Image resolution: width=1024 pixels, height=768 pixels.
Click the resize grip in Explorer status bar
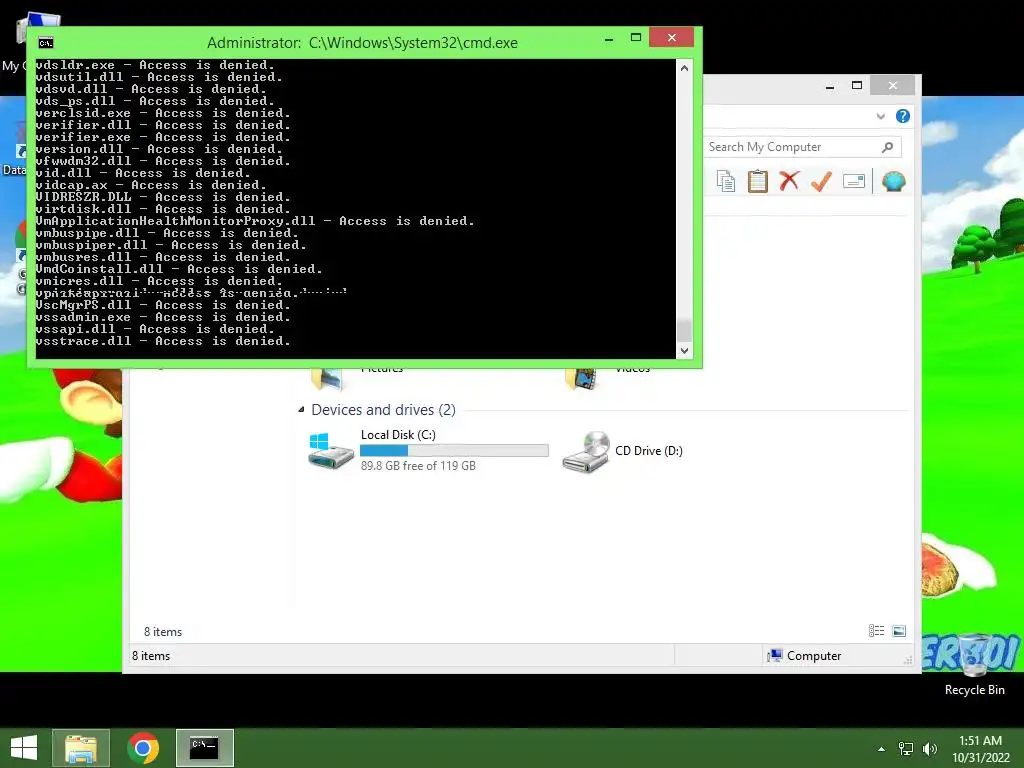(908, 660)
